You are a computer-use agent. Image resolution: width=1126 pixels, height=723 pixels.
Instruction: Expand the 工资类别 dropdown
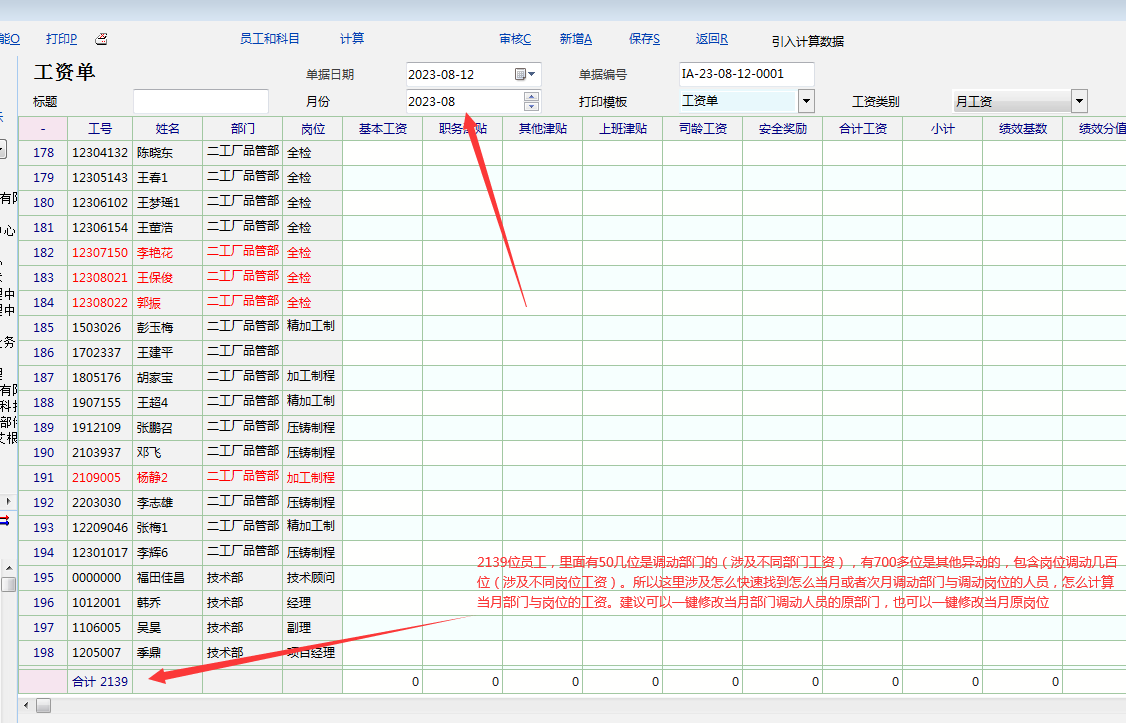coord(1079,101)
